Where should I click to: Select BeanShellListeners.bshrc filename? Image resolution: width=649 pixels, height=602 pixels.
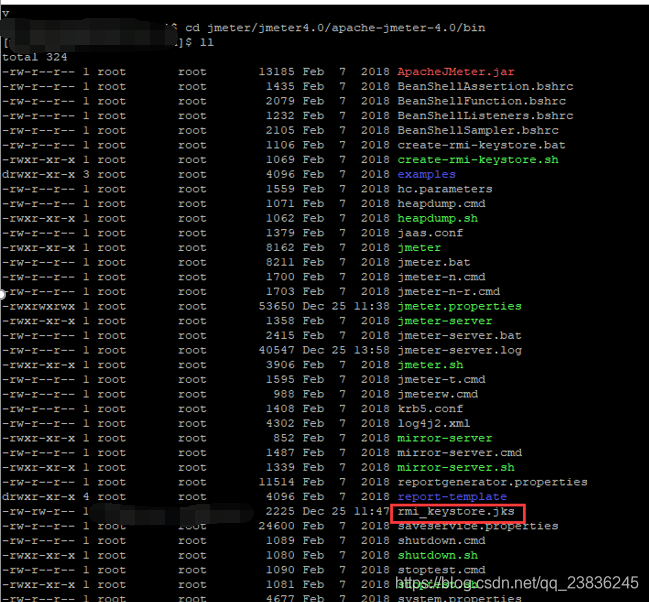(x=485, y=116)
